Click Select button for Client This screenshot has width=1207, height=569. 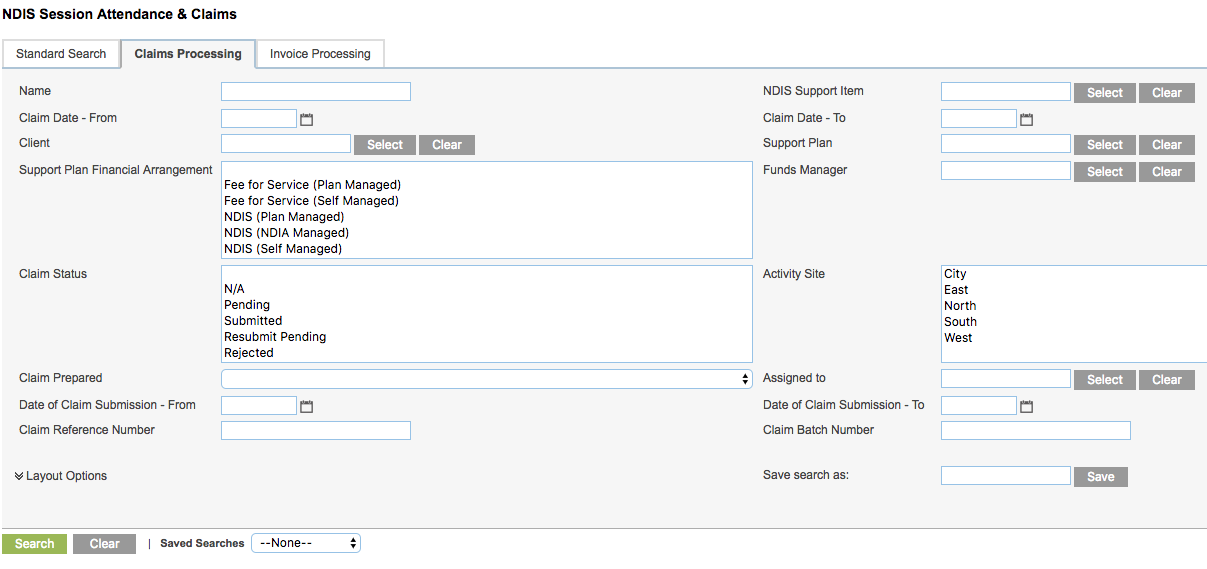coord(385,145)
